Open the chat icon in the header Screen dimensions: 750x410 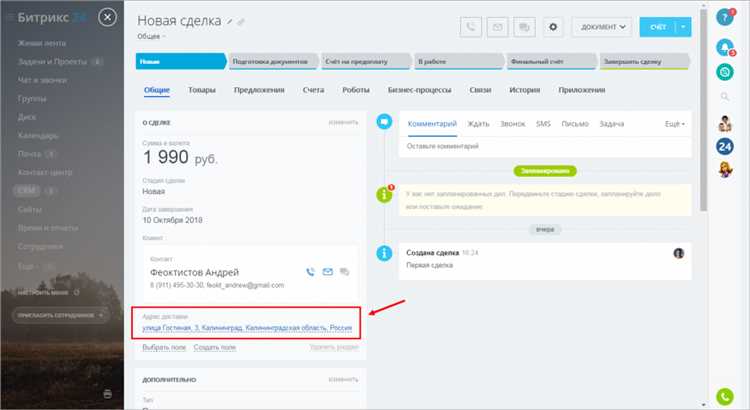coord(524,27)
